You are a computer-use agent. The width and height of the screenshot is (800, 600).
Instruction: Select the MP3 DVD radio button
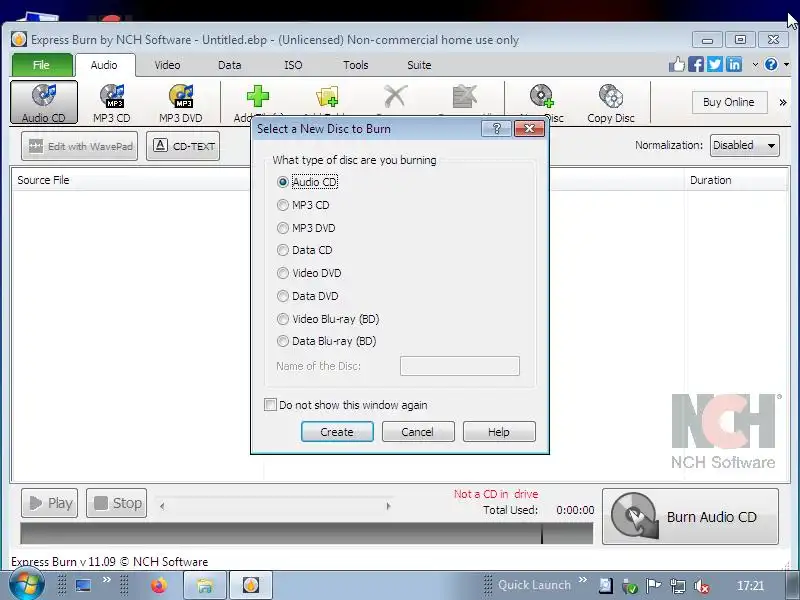283,228
